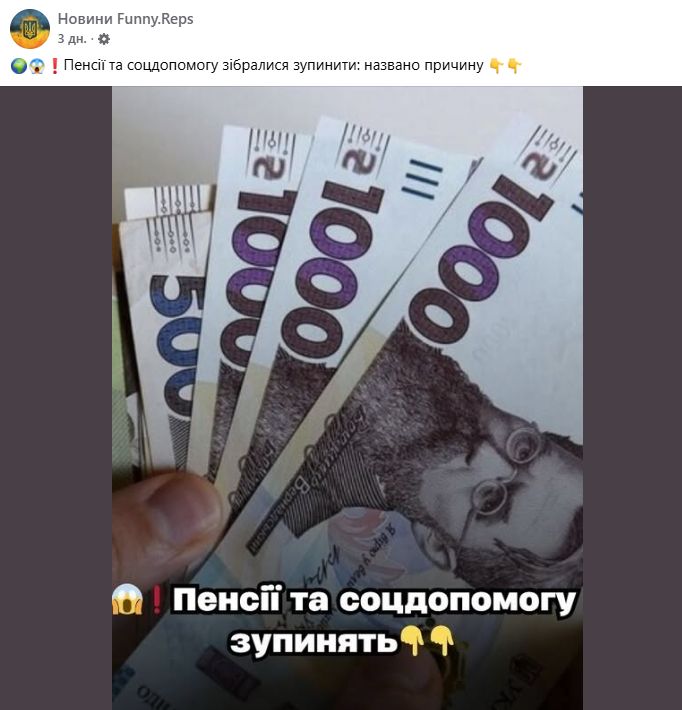This screenshot has height=710, width=682.
Task: Click the post caption text about пенсії
Action: coord(274,66)
